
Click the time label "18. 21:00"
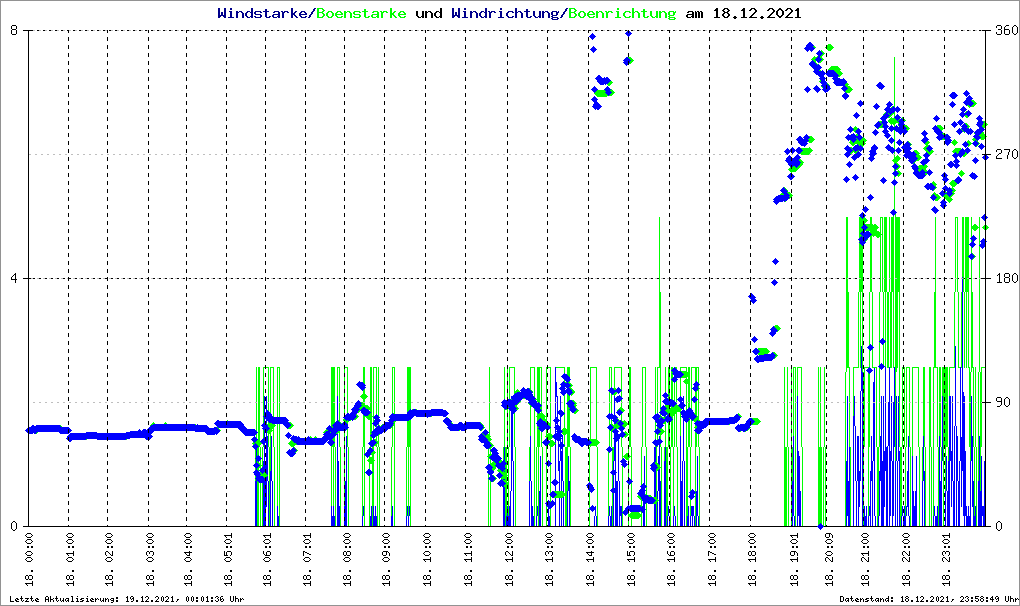click(x=865, y=559)
